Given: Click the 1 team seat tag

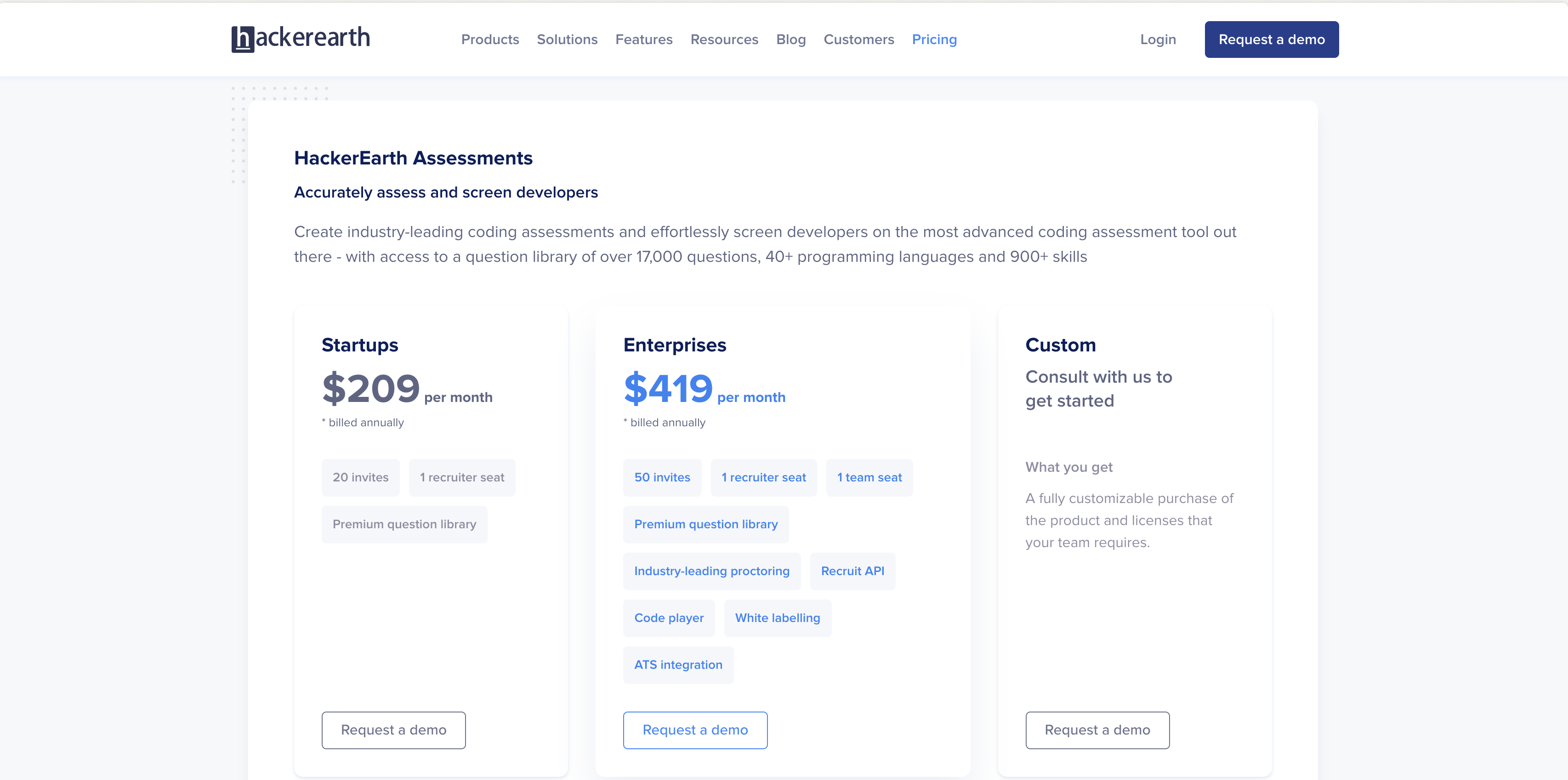Looking at the screenshot, I should coord(869,477).
